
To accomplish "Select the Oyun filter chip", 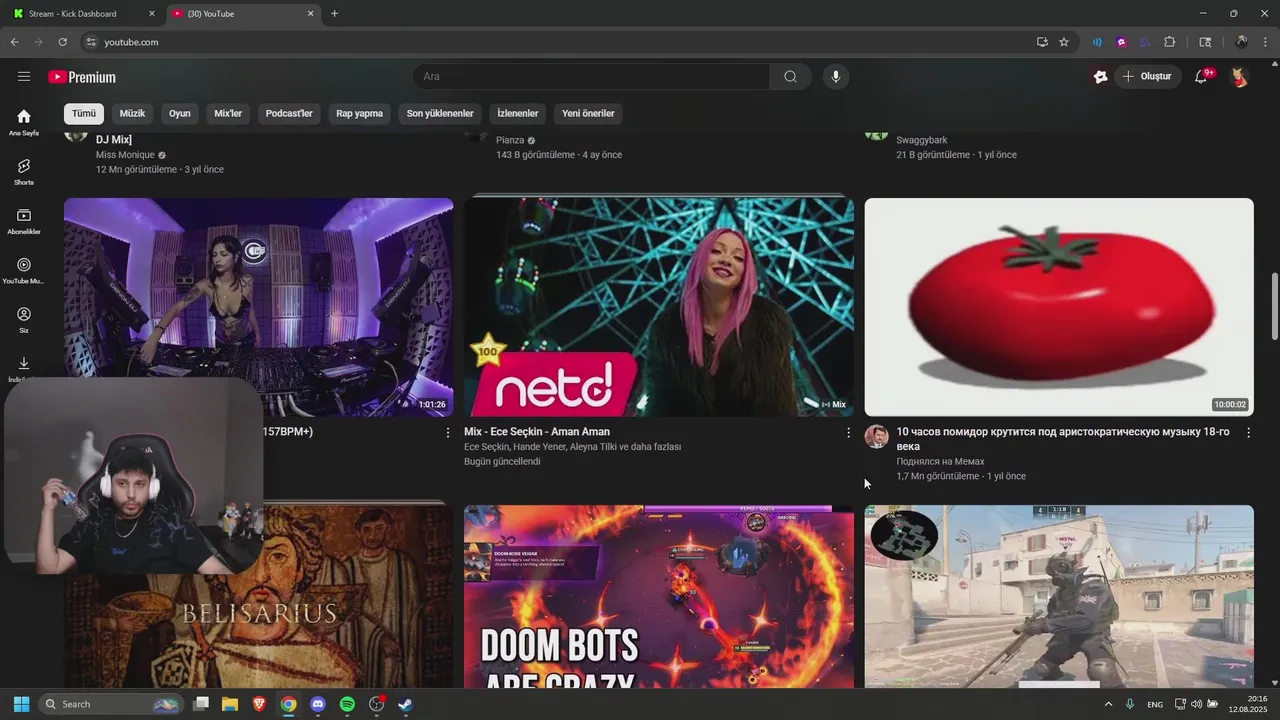I will pyautogui.click(x=180, y=113).
